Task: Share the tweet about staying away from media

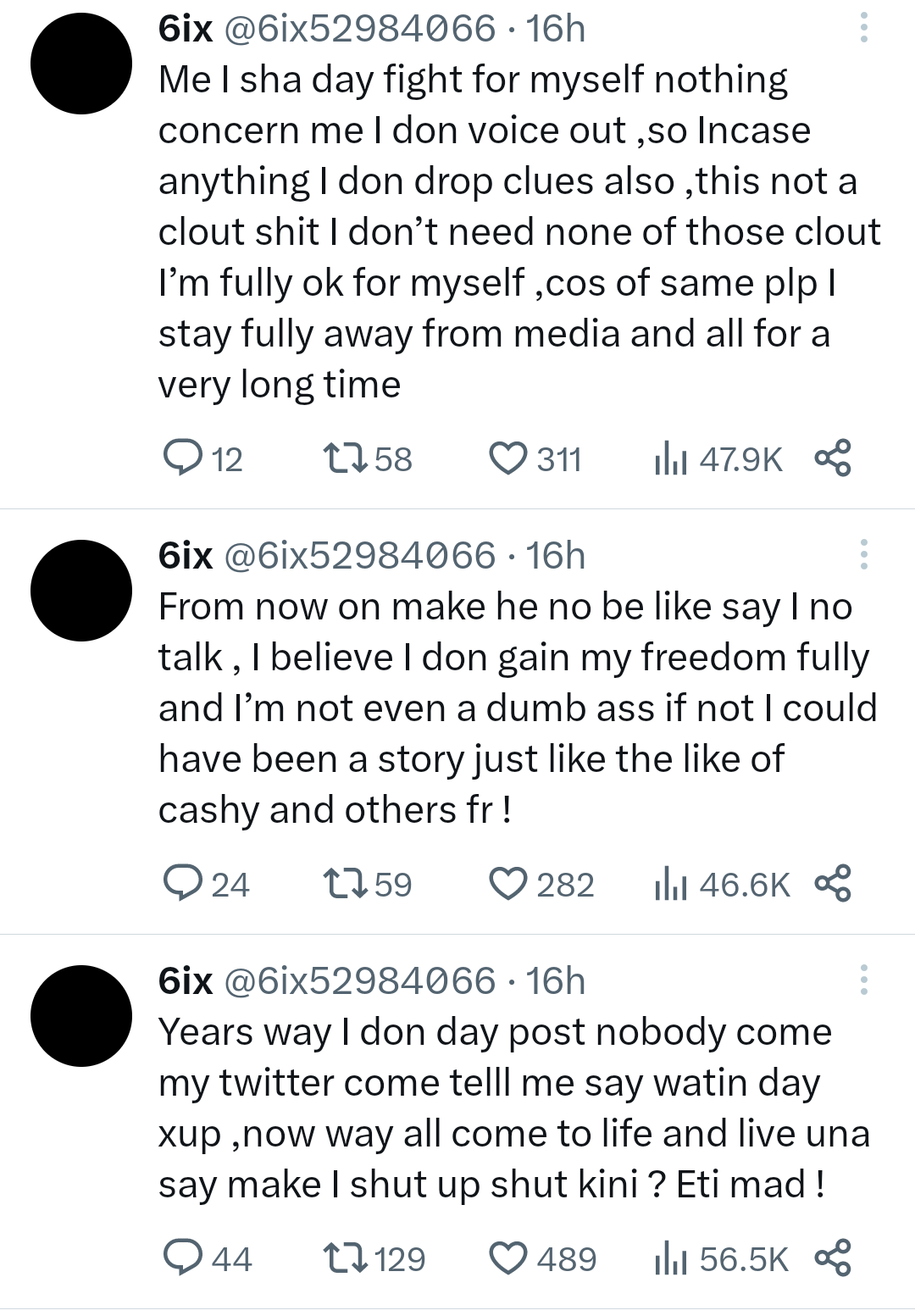Action: 832,458
